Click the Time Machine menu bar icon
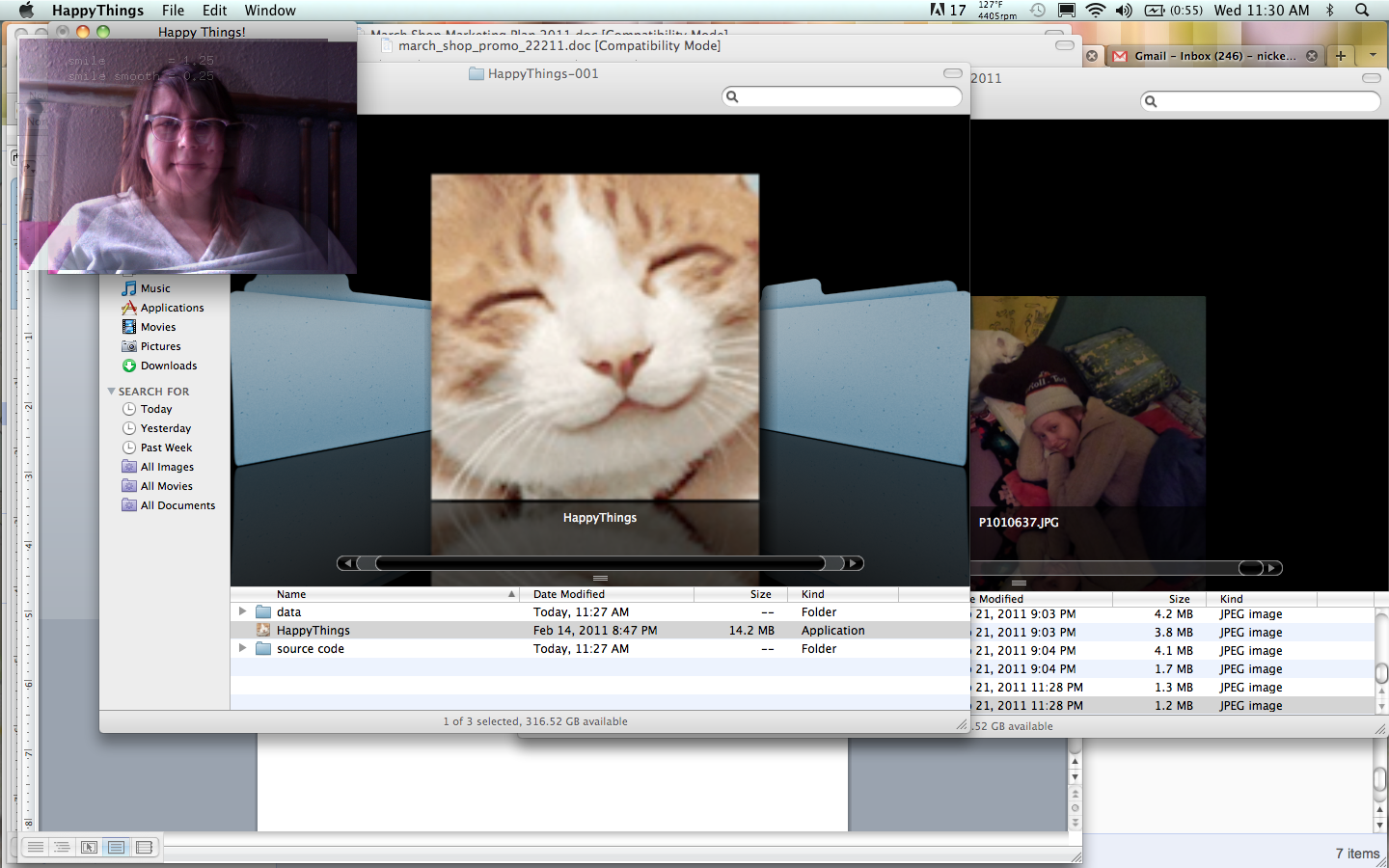Viewport: 1389px width, 868px height. [1038, 11]
